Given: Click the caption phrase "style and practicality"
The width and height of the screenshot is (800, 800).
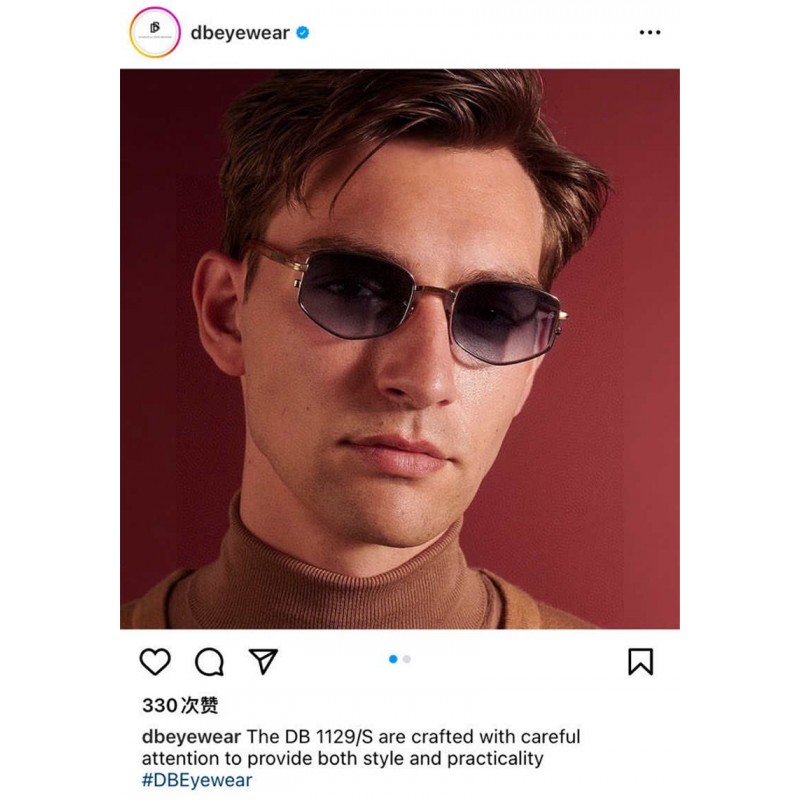Looking at the screenshot, I should click(x=461, y=759).
